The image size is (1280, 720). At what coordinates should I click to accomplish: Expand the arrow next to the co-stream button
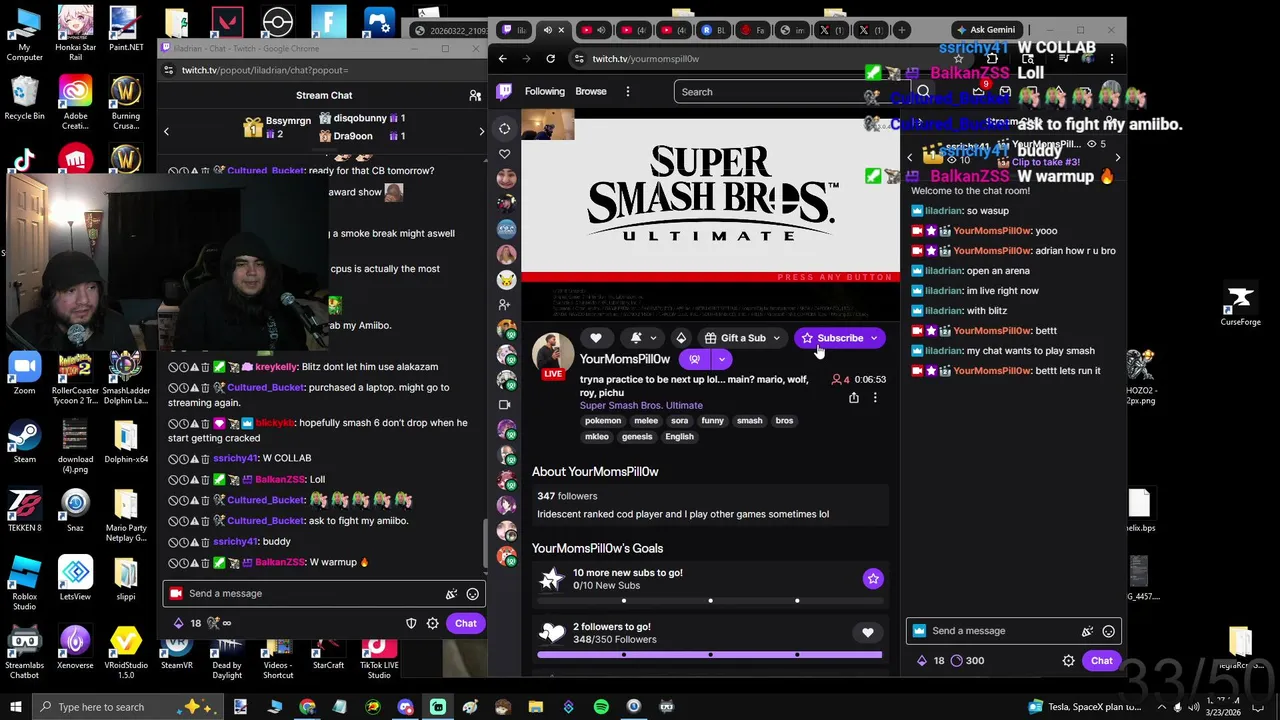721,359
